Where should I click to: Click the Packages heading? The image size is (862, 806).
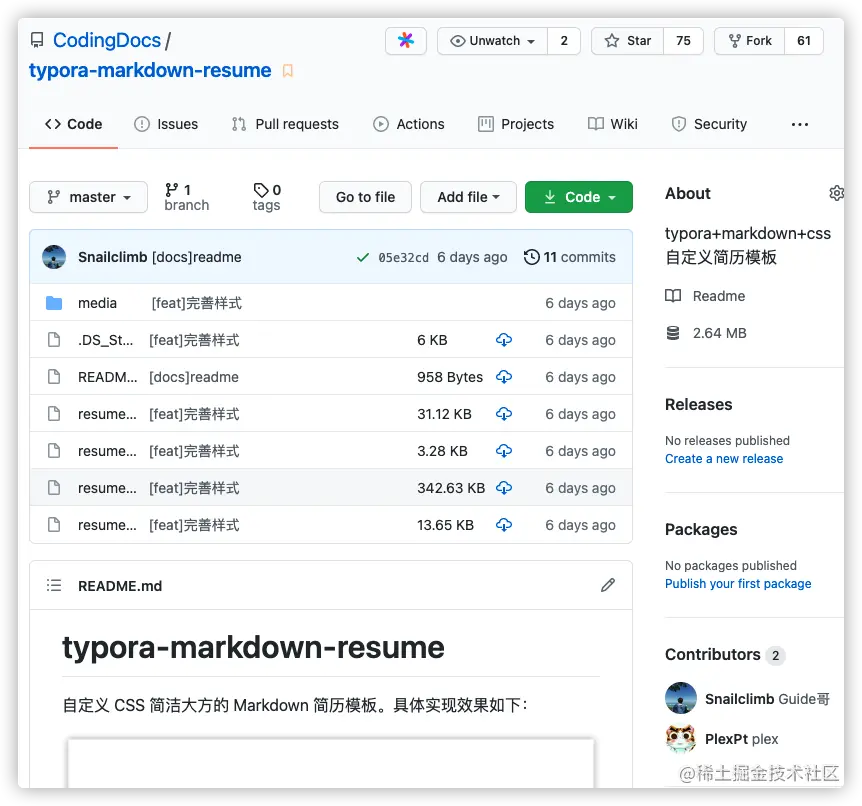coord(701,529)
